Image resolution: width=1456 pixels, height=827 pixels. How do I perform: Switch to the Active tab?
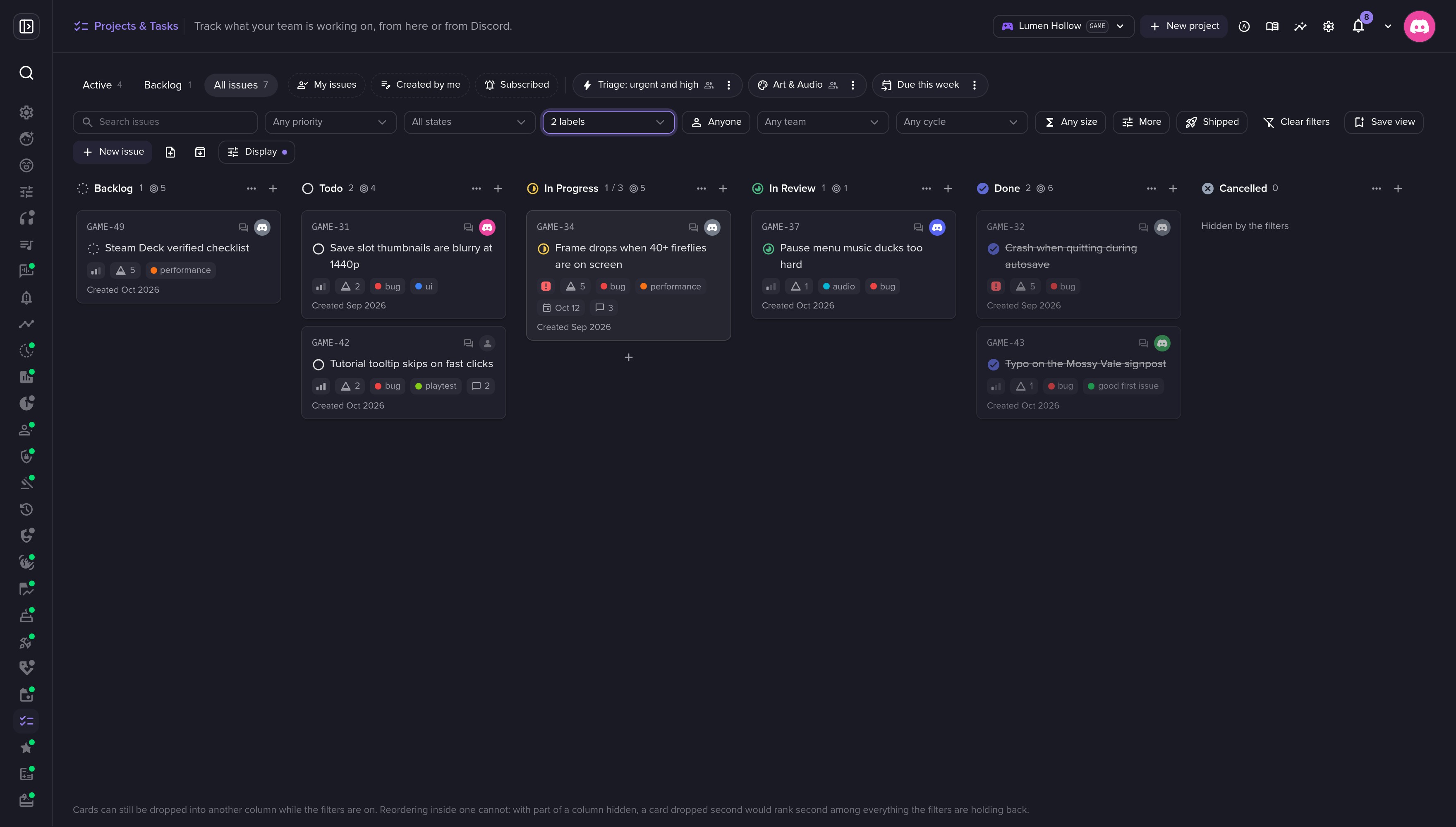(x=102, y=85)
